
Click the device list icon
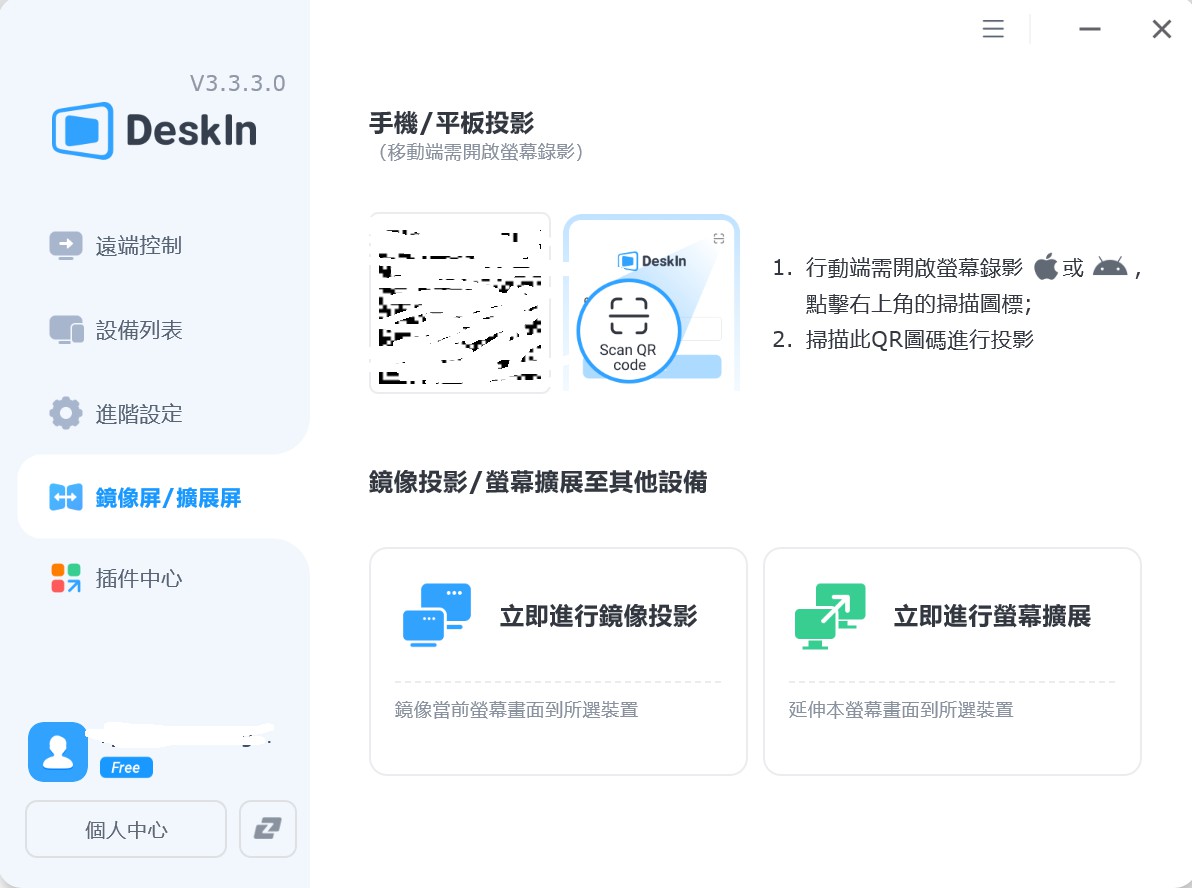coord(66,330)
